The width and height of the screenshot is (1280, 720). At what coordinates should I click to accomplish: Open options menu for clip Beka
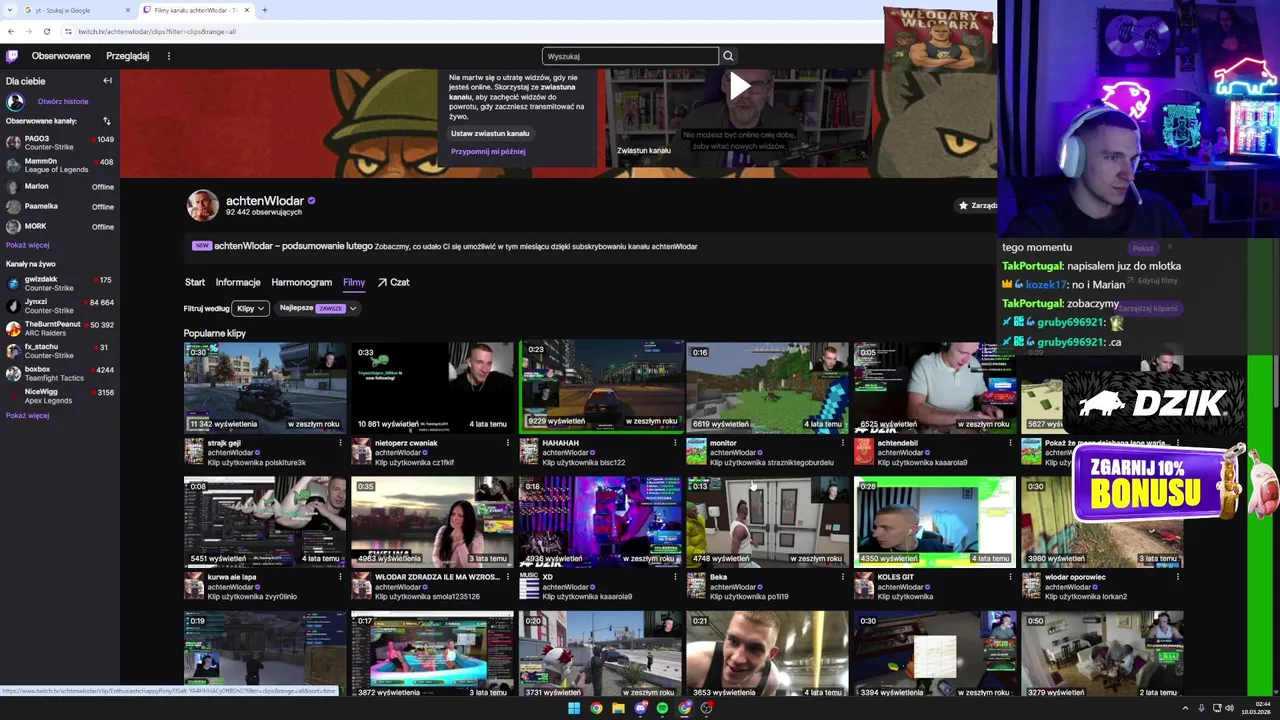coord(842,577)
